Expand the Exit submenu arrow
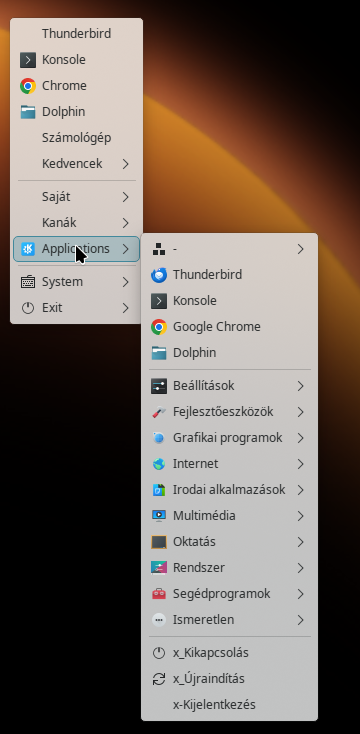 [125, 308]
